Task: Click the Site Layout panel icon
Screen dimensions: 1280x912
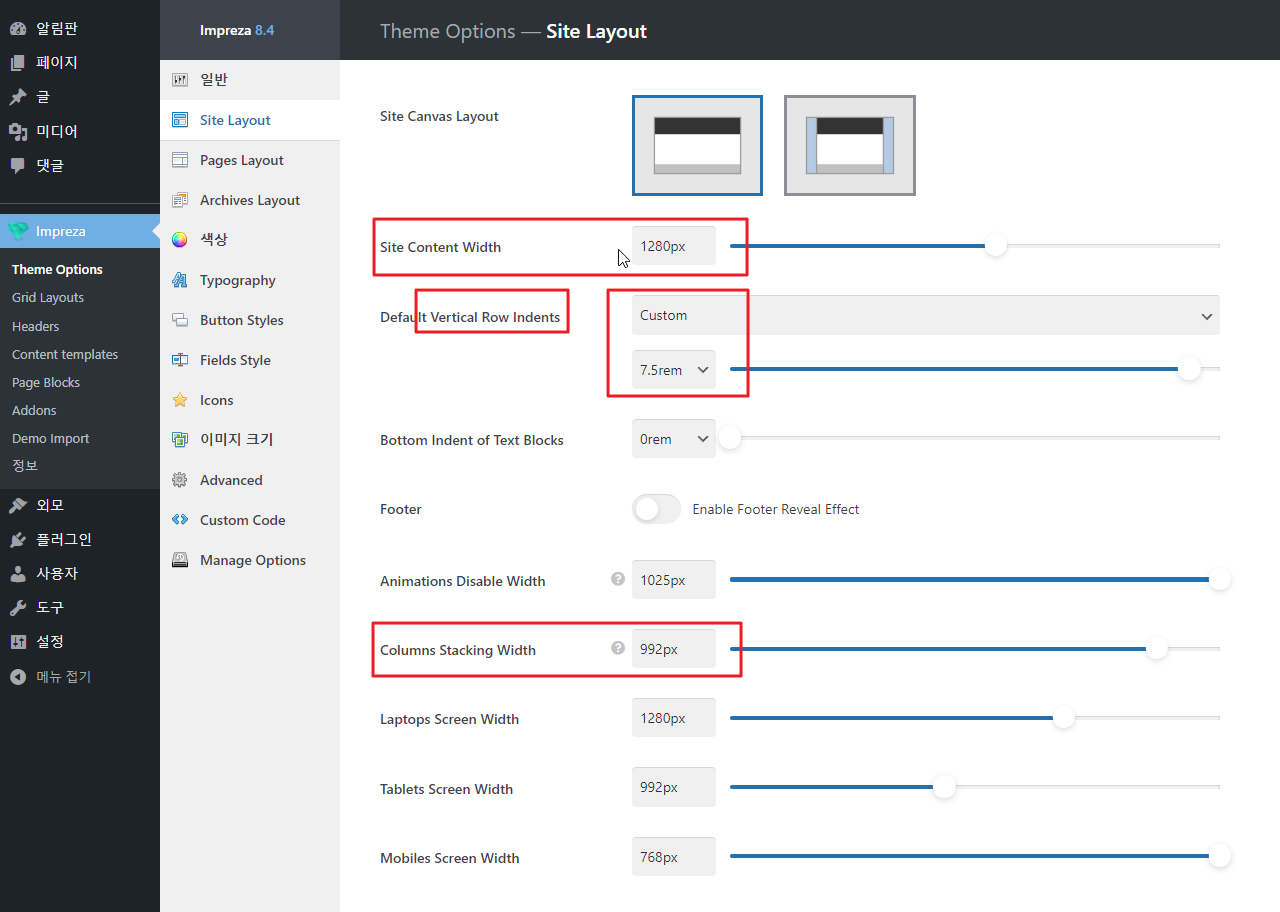Action: [180, 120]
